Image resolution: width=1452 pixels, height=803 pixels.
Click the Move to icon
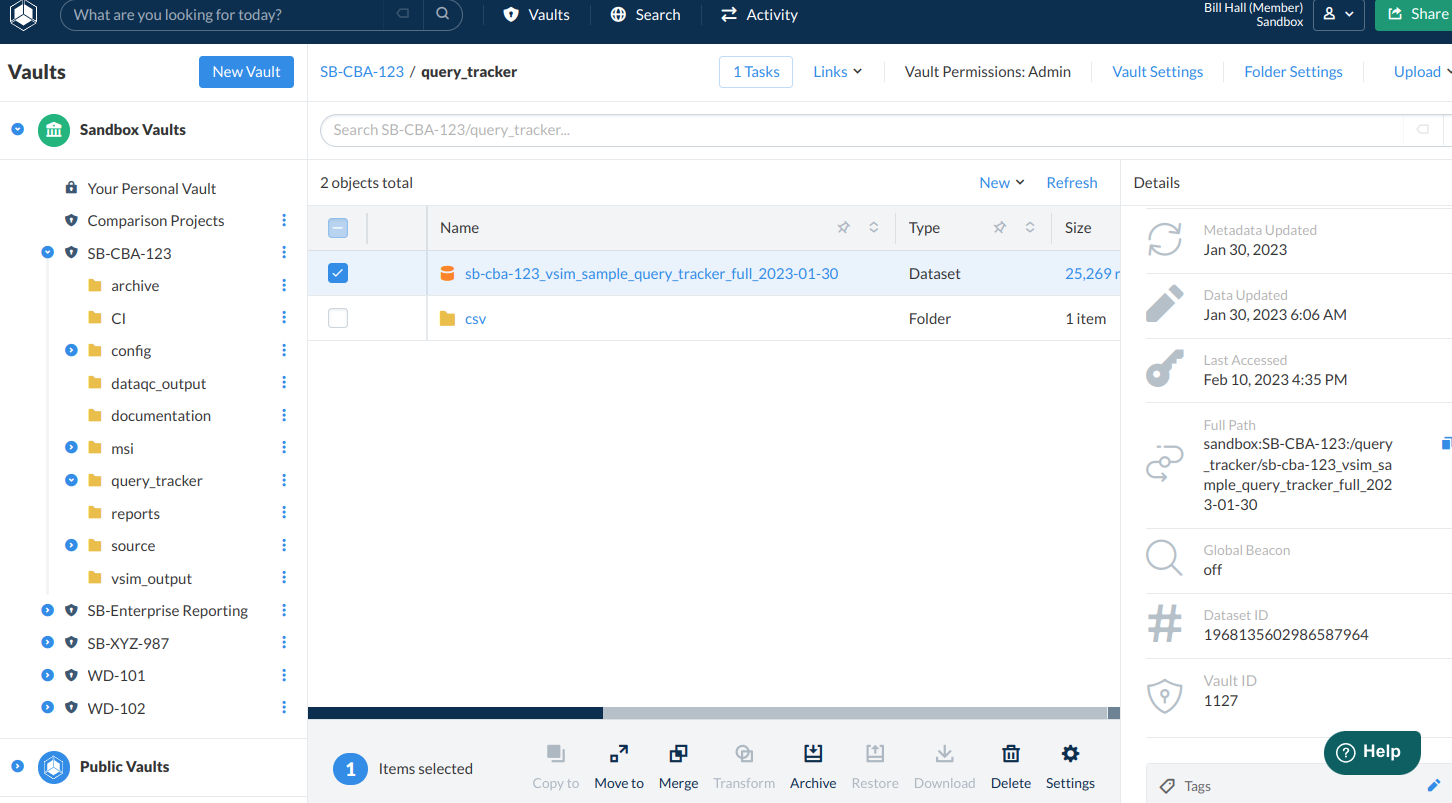pos(619,754)
